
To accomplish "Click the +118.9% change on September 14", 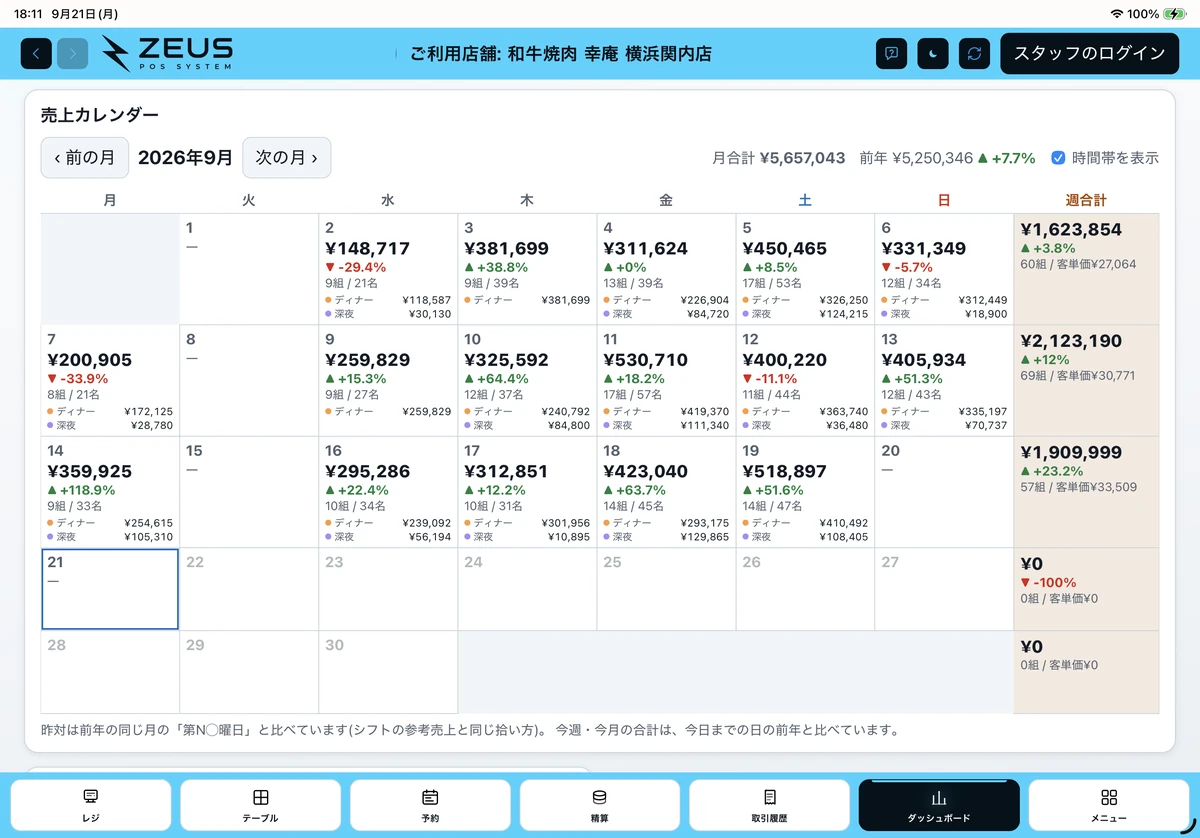I will [82, 490].
